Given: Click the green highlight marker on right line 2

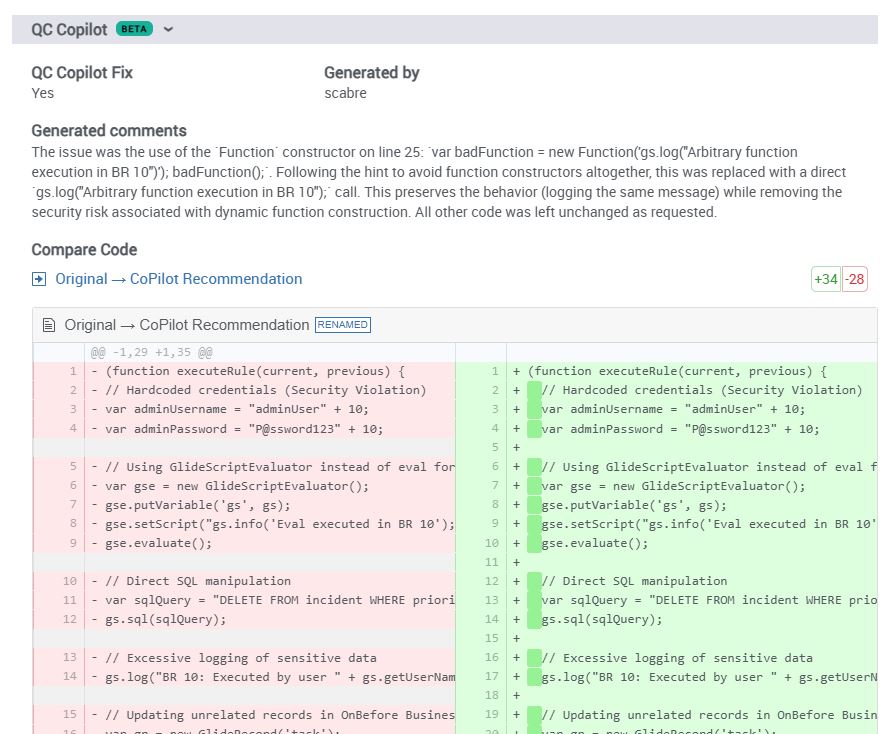Looking at the screenshot, I should 535,390.
